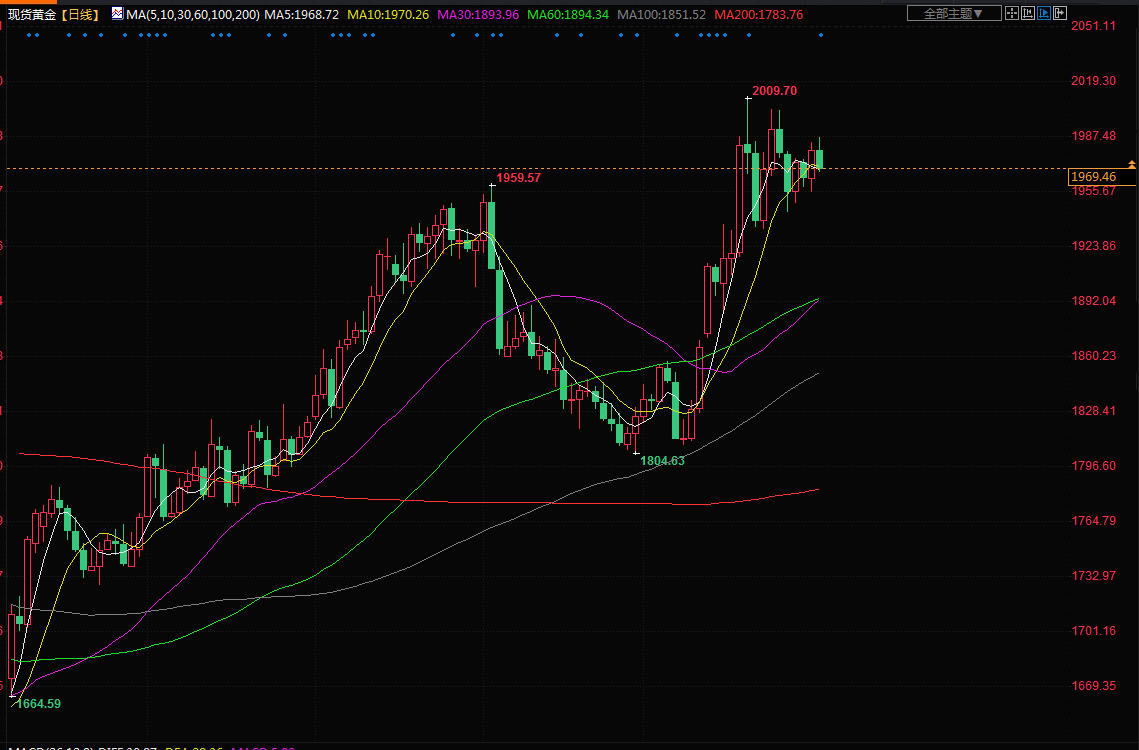Click the 1959.57 peak price marker
This screenshot has height=750, width=1139.
518,178
